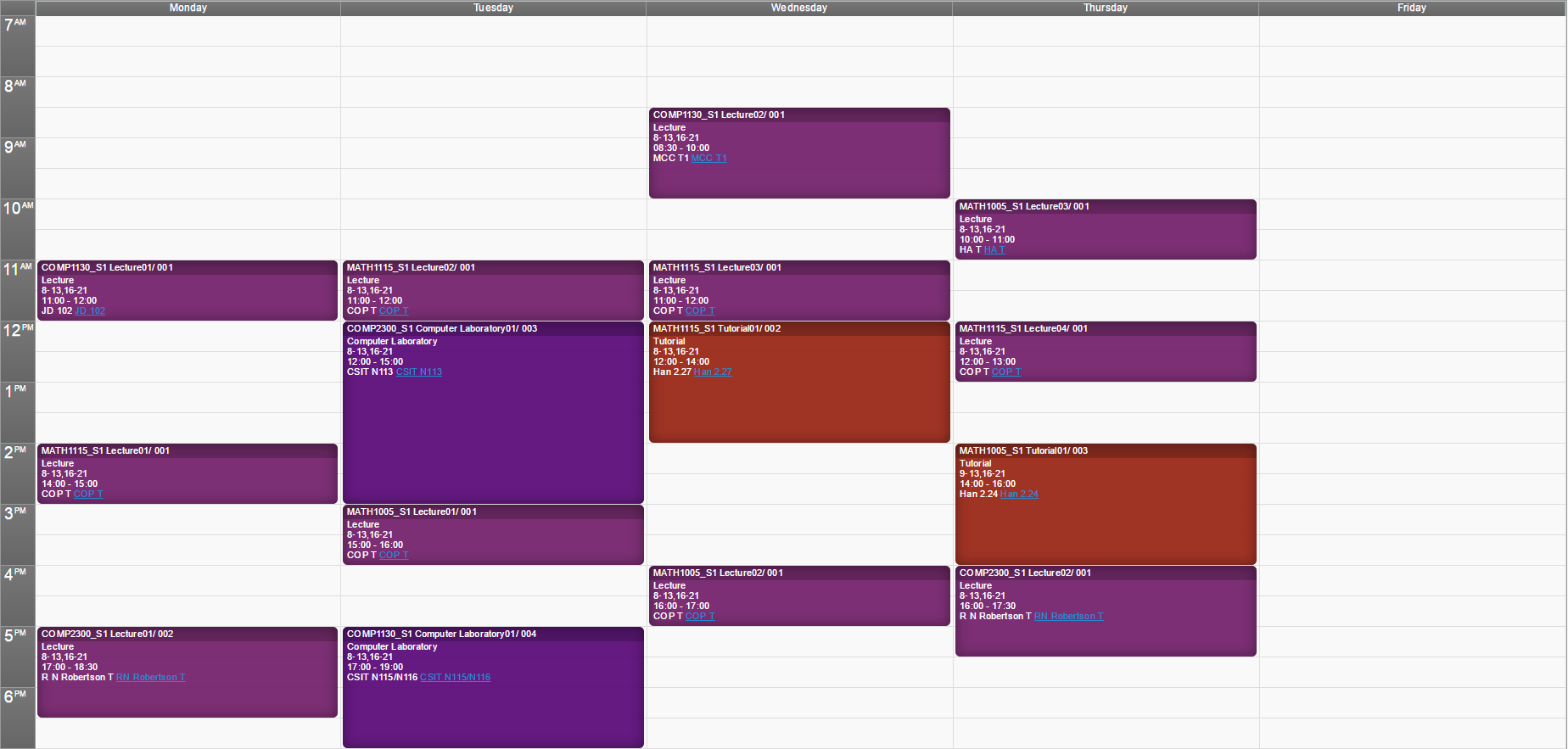This screenshot has width=1568, height=749.
Task: Open COP T link in MATH1005 Lecture02
Action: [x=700, y=617]
